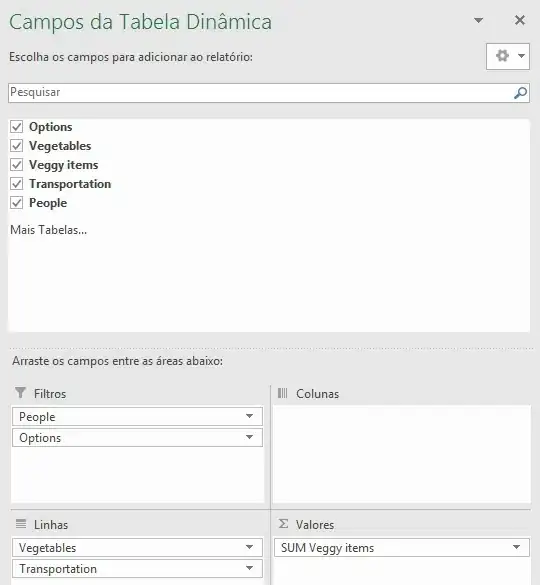Open the gear tools dropdown arrow
This screenshot has height=585, width=540.
tap(521, 56)
